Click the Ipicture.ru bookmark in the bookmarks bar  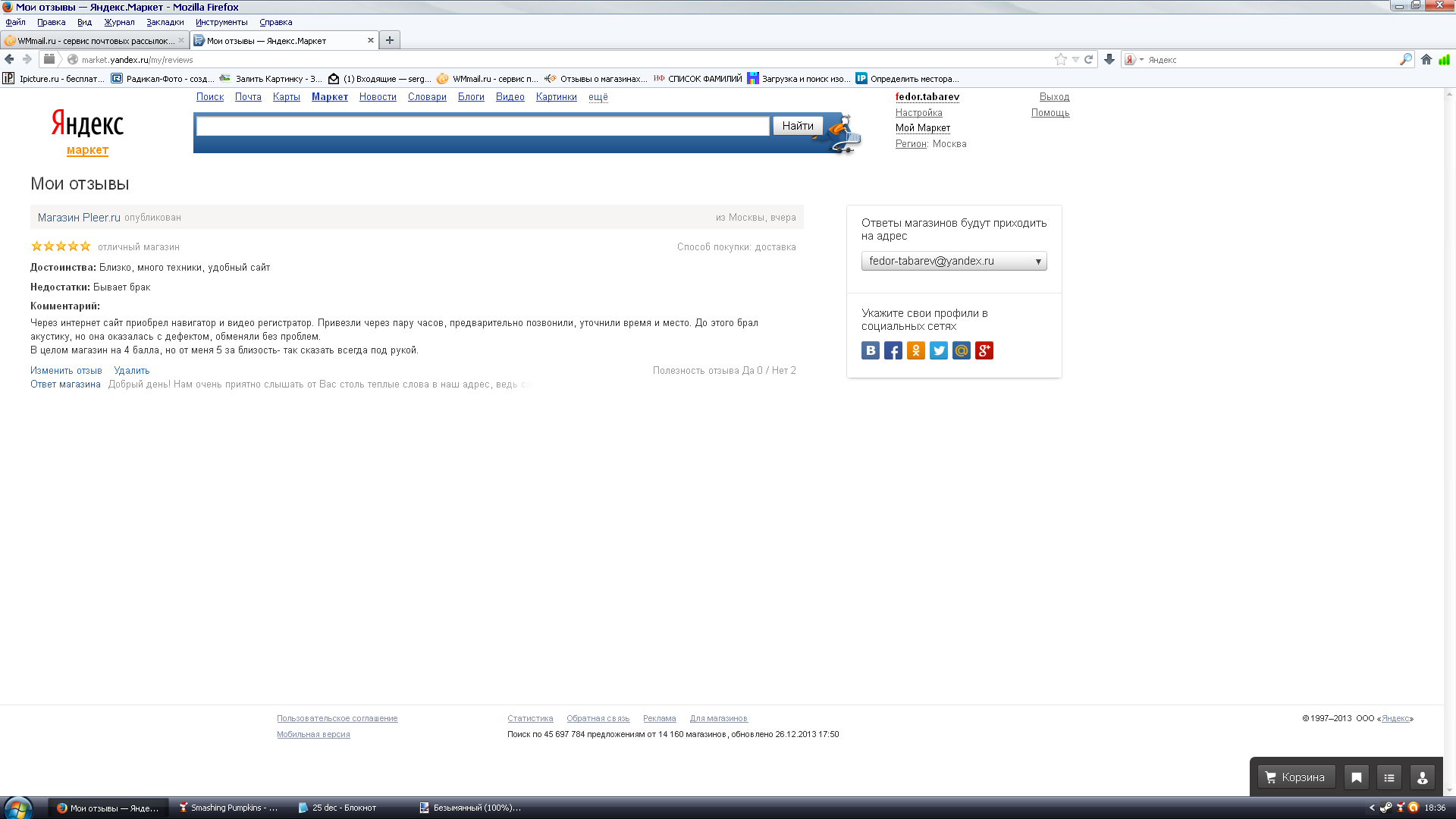point(54,78)
